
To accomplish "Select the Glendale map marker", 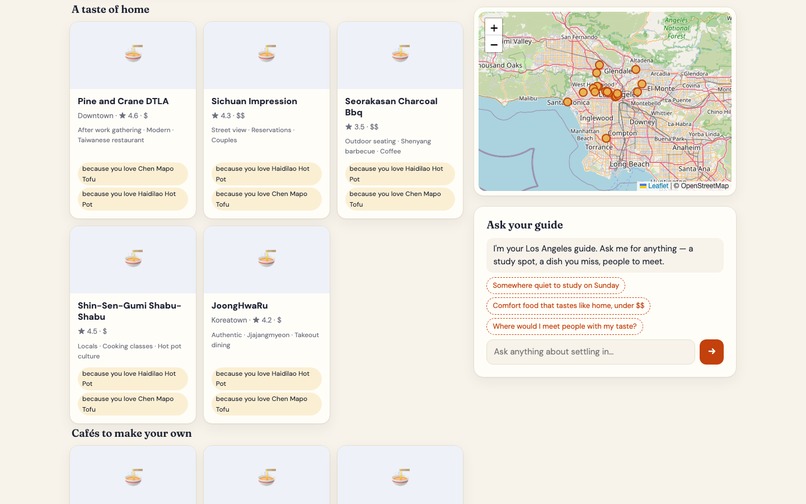I will [x=636, y=69].
